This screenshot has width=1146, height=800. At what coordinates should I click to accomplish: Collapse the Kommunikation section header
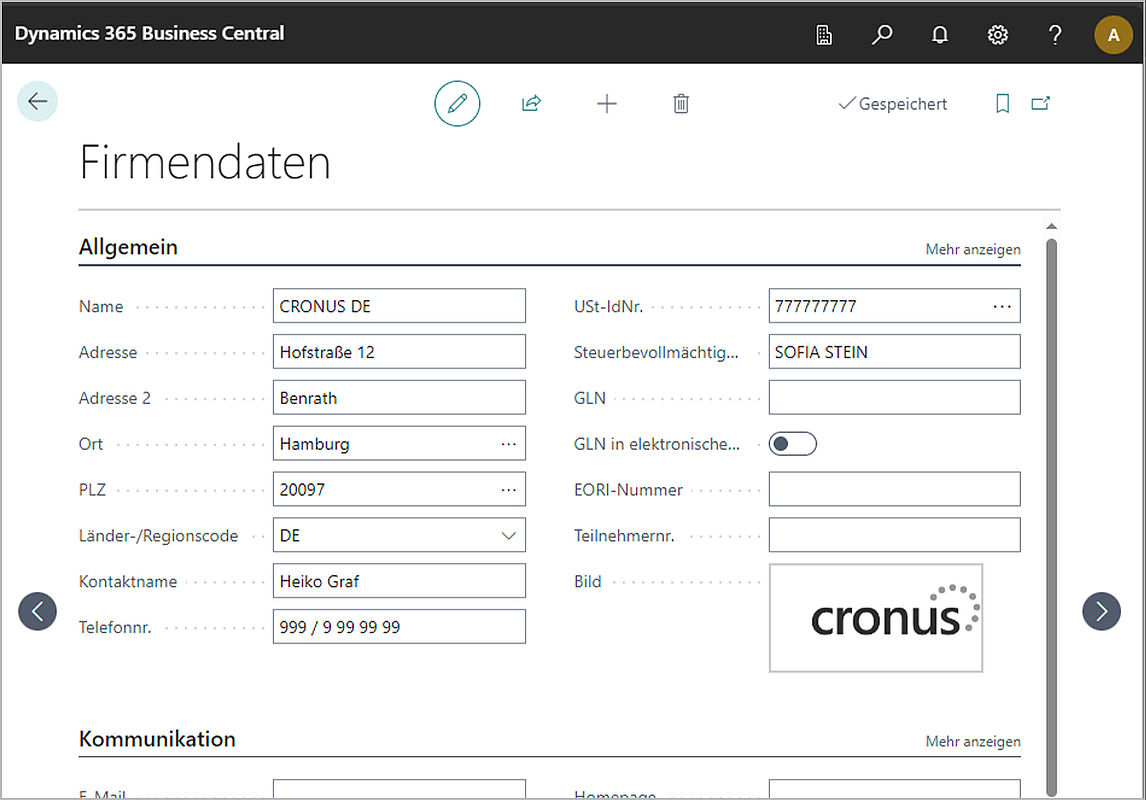157,739
